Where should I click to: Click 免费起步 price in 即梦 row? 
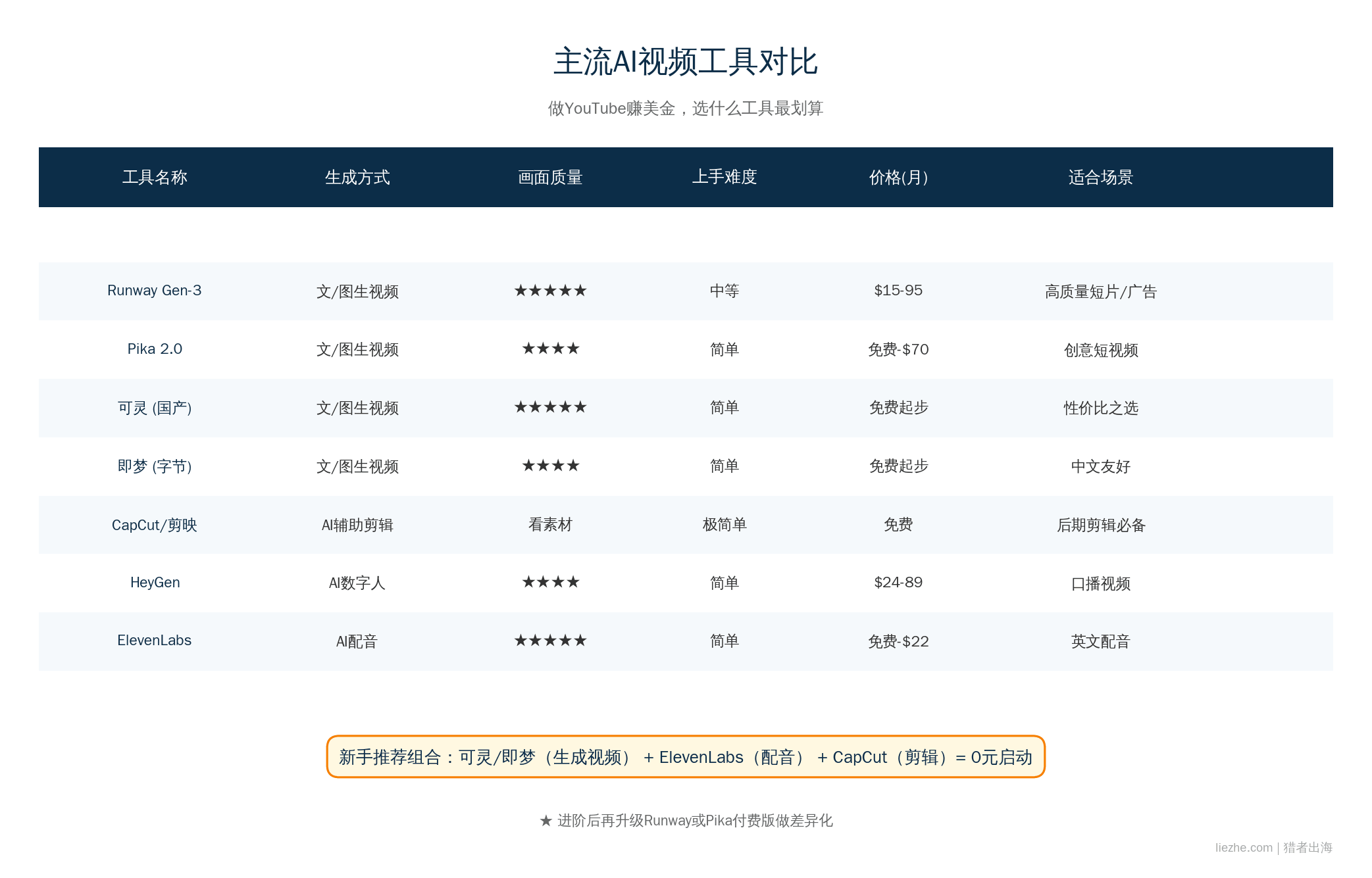898,466
